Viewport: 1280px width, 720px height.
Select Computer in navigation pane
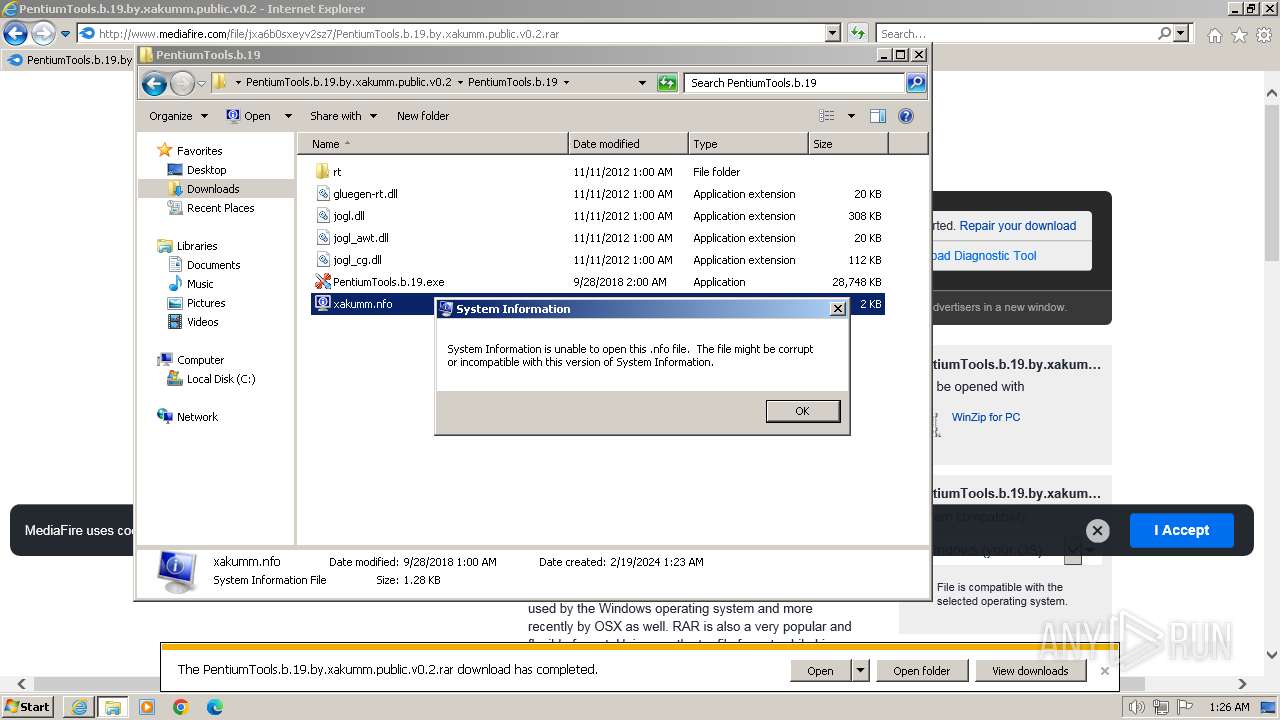(x=200, y=360)
